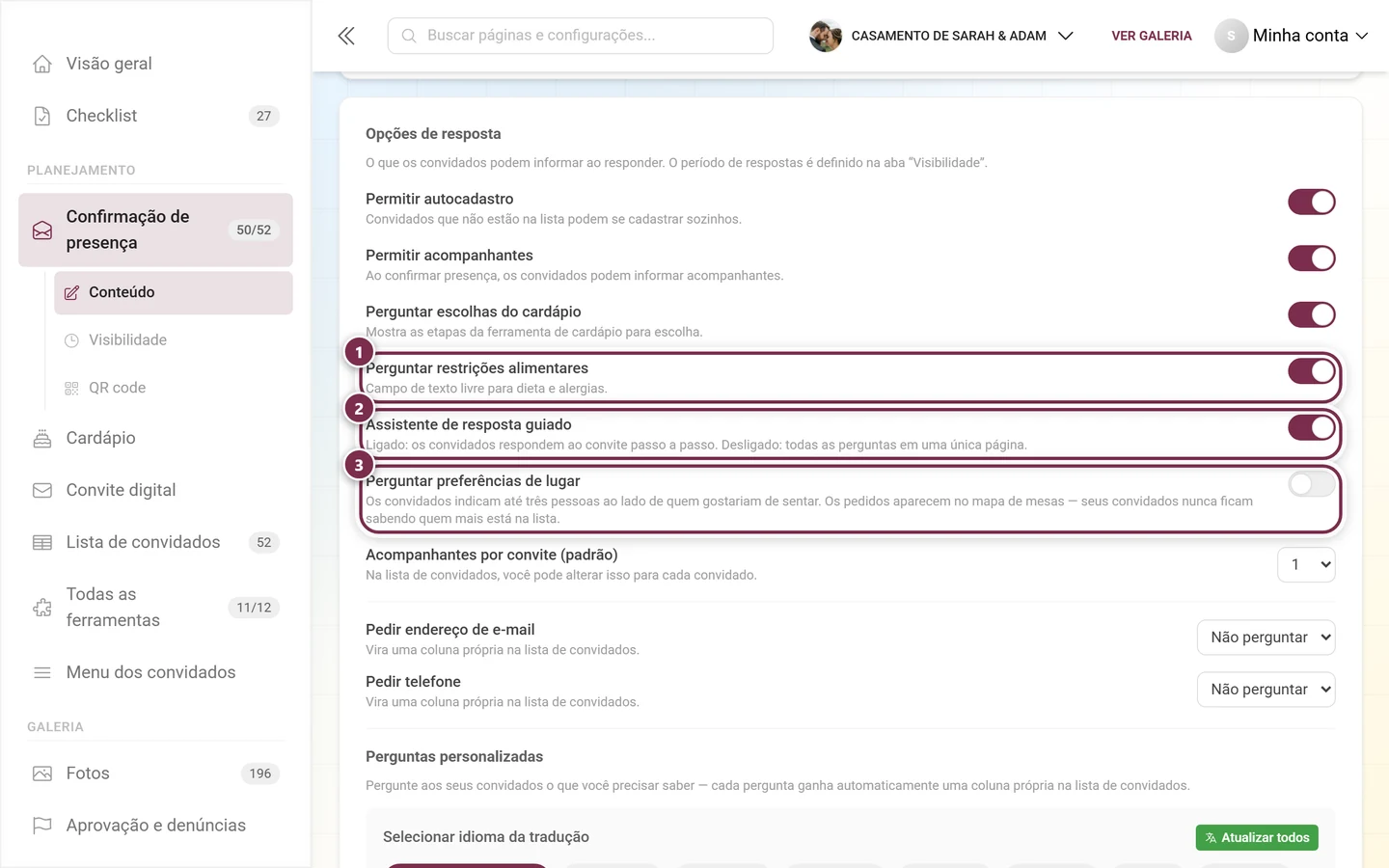Click the Conteúdo edit pencil icon
The width and height of the screenshot is (1389, 868).
tap(72, 293)
